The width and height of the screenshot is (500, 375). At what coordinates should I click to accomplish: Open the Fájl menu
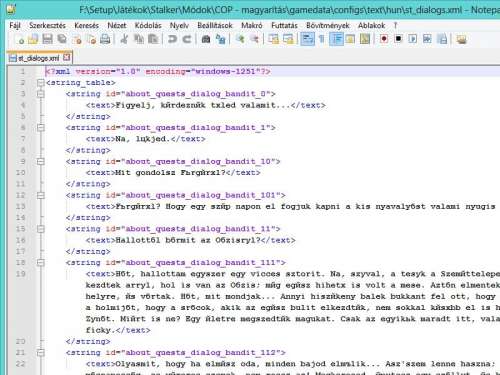pyautogui.click(x=15, y=25)
